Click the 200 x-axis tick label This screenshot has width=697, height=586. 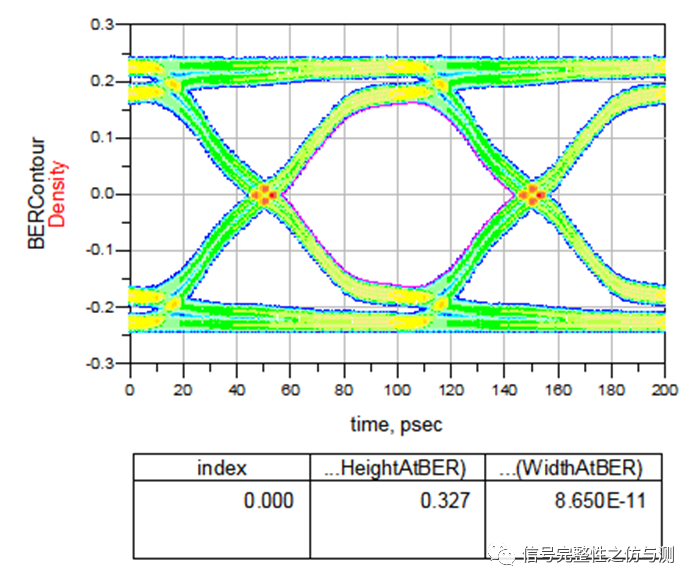click(665, 390)
